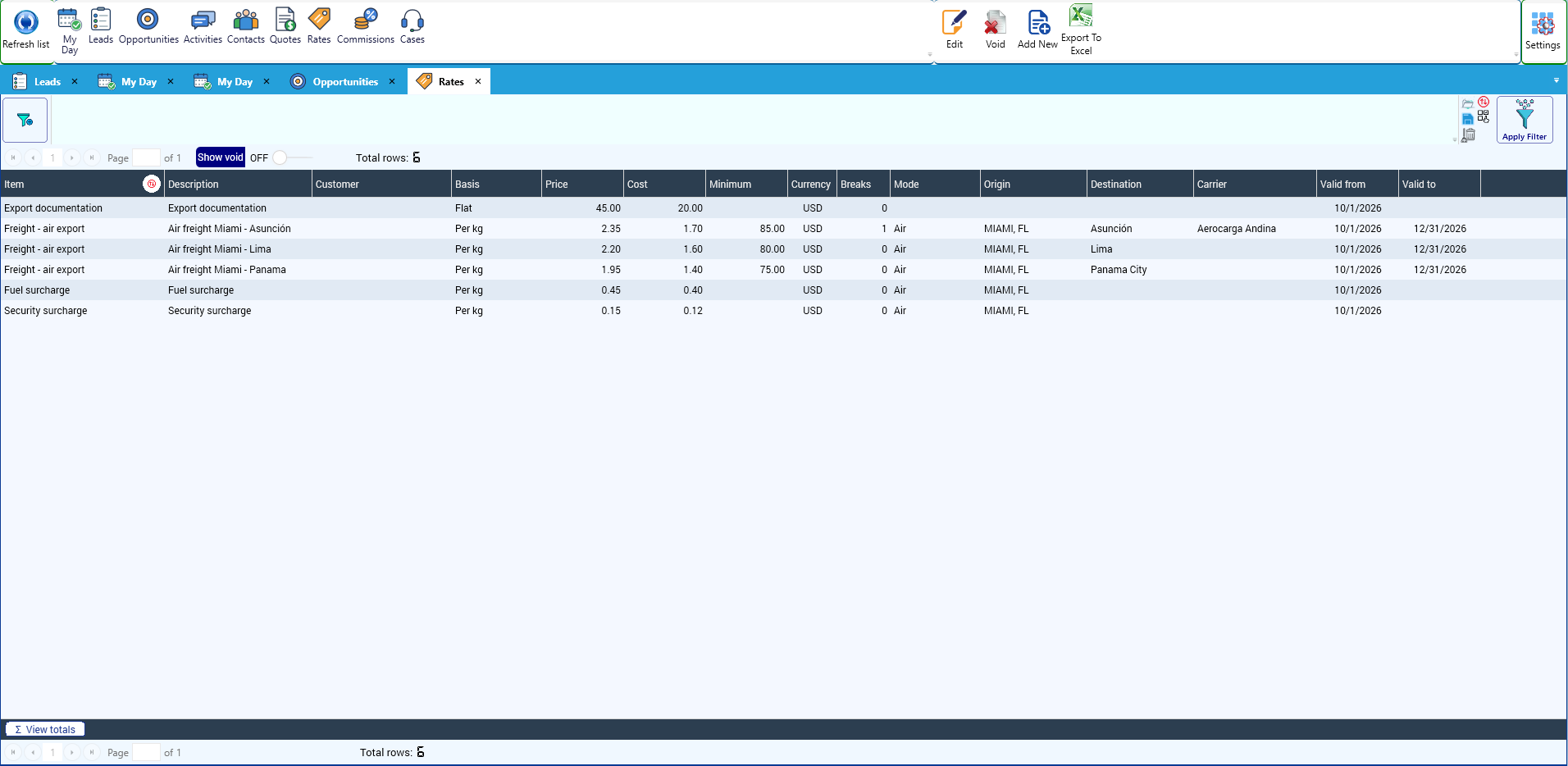Click the sort icon in the Item header

click(x=151, y=184)
